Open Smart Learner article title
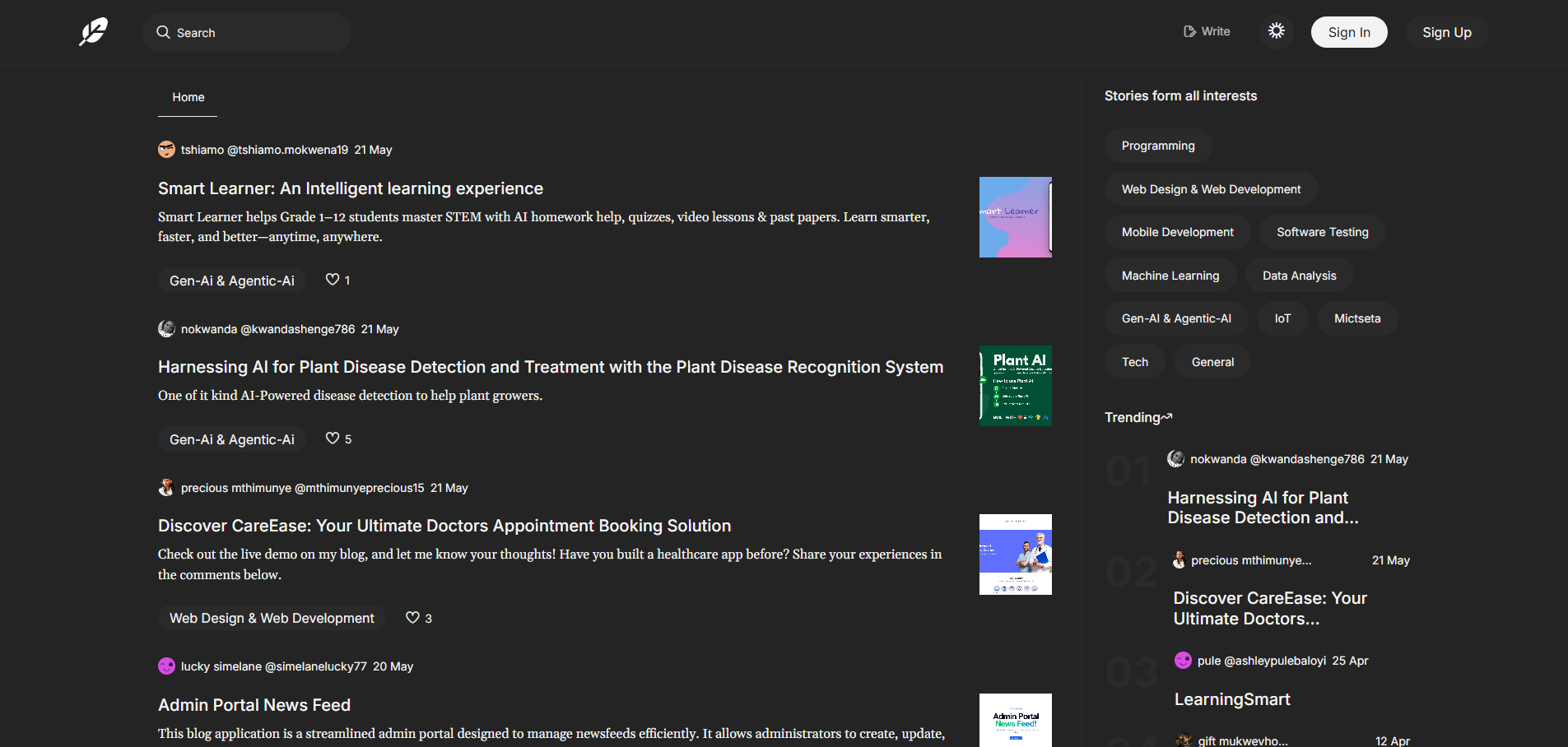Screen dimensions: 1568x747 tap(351, 188)
